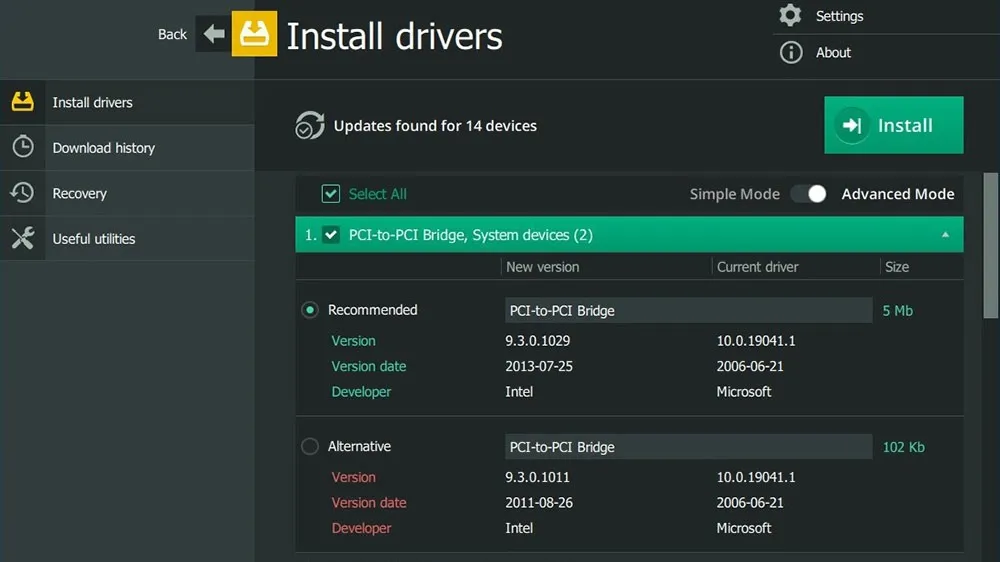Toggle the Select All checkbox
Screen dimensions: 1000x562
point(330,193)
